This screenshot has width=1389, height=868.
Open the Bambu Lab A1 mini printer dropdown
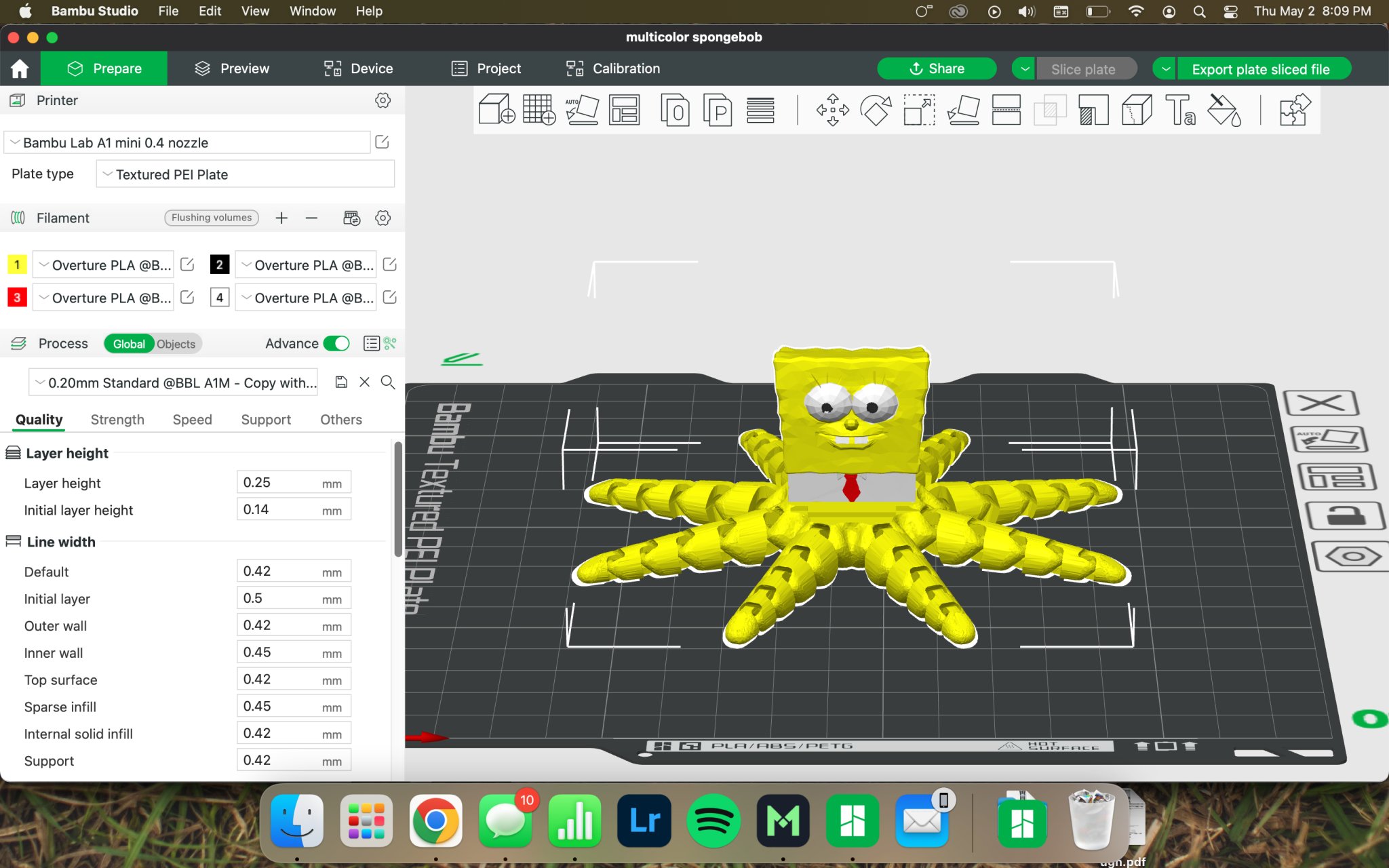click(x=188, y=142)
